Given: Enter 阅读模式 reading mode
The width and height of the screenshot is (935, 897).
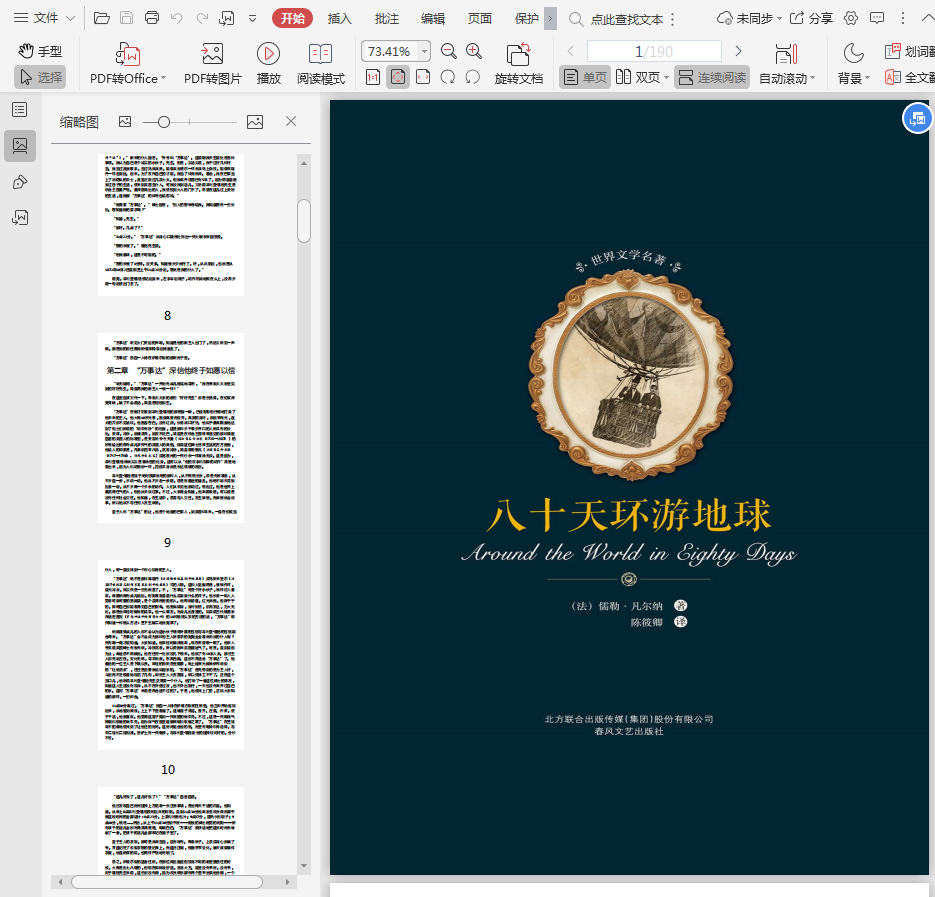Looking at the screenshot, I should [321, 54].
